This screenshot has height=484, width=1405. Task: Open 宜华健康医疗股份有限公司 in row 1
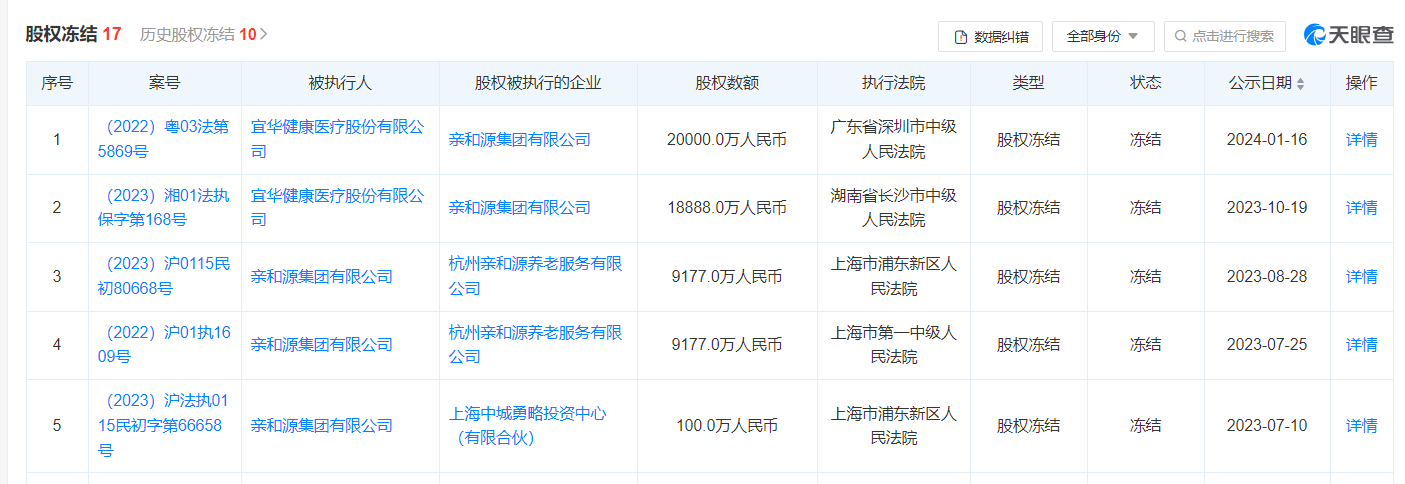(337, 140)
